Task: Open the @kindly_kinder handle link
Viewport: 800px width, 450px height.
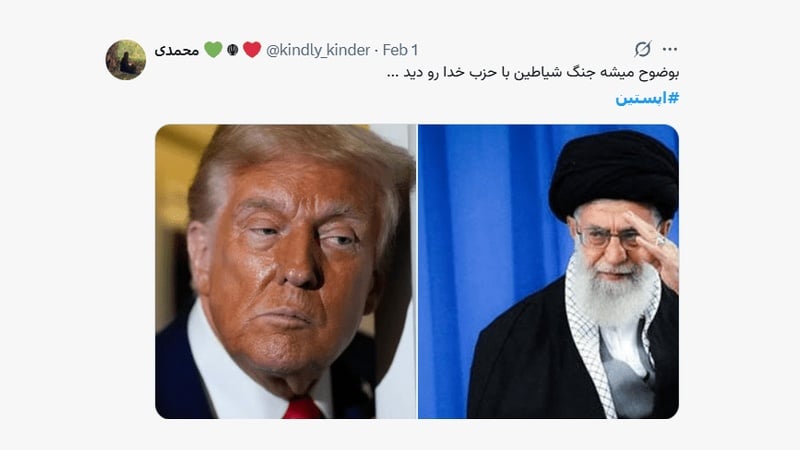Action: pos(318,50)
